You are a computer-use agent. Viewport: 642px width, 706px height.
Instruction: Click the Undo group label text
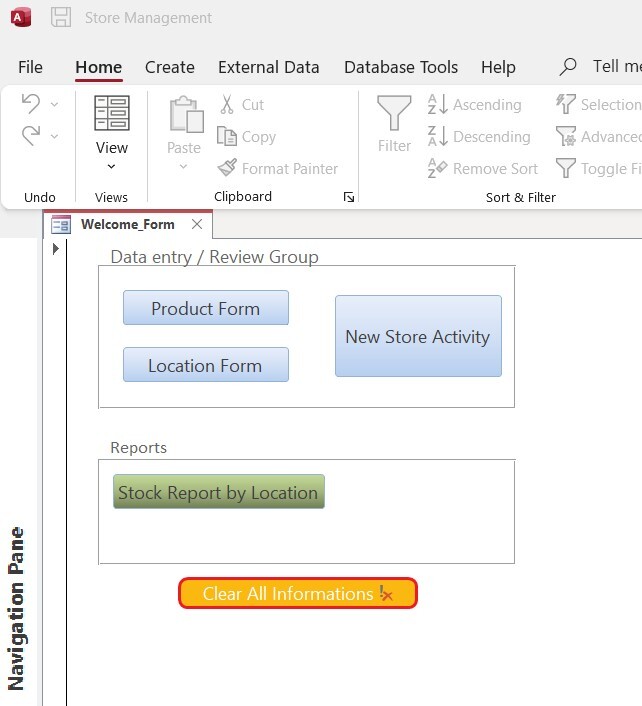pos(40,197)
